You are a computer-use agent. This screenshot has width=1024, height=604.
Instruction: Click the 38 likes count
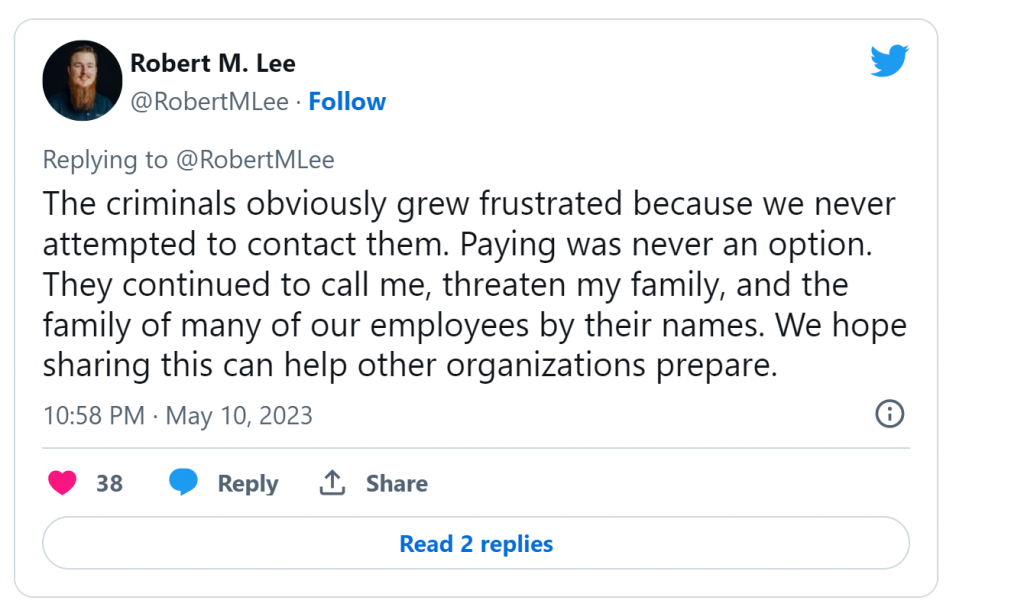(109, 484)
